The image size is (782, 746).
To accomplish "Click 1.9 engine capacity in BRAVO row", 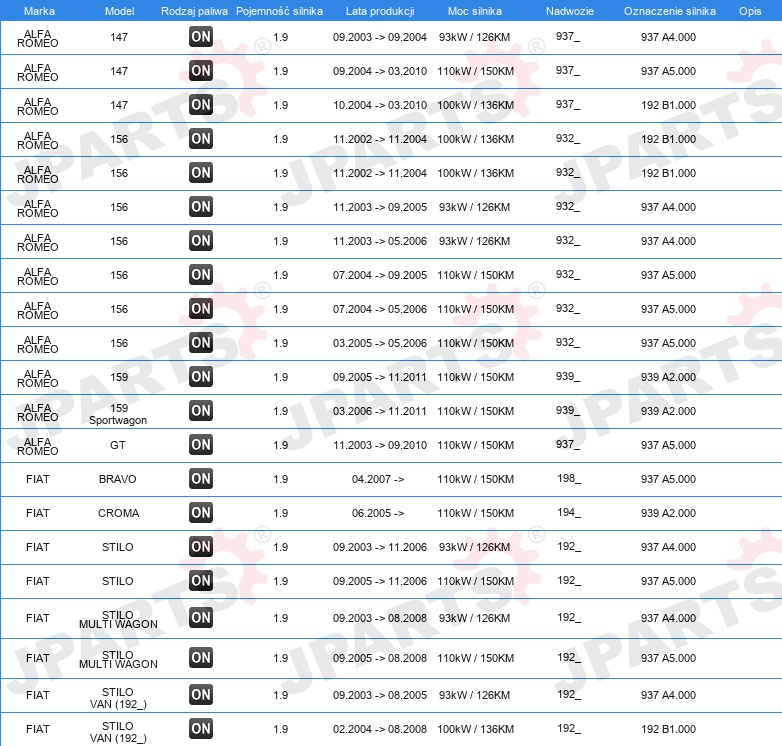I will (281, 479).
